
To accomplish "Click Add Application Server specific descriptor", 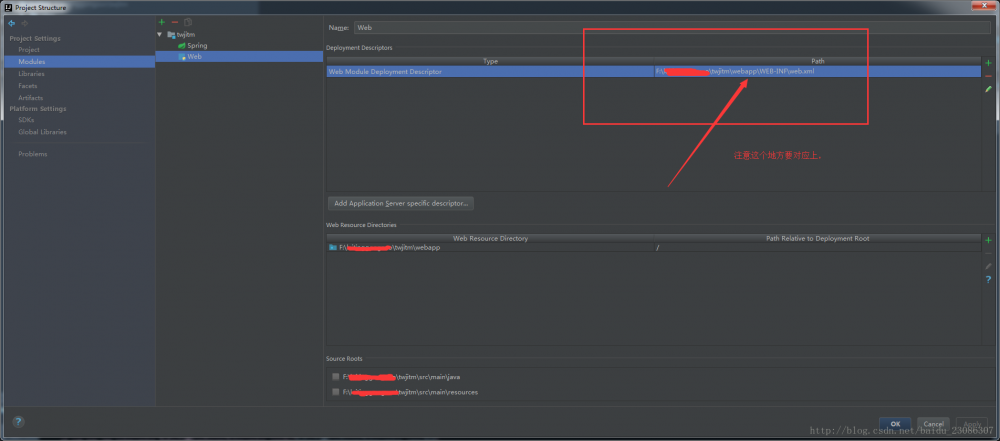I will click(401, 204).
